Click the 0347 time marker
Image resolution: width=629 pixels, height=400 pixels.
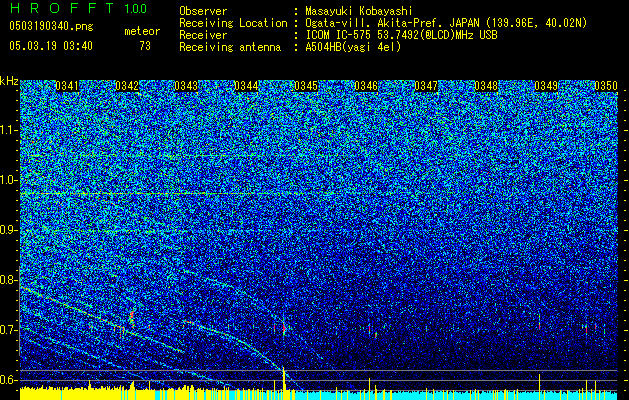coord(426,86)
